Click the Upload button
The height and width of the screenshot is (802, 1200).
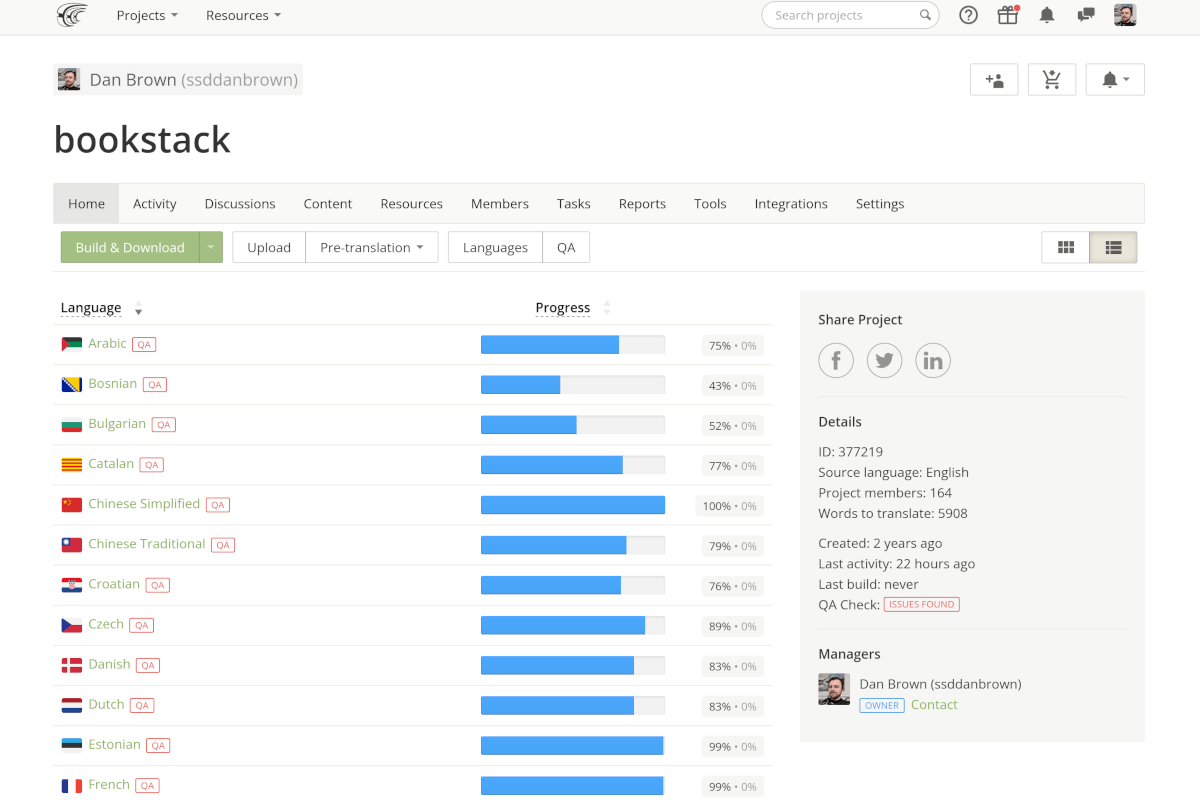click(269, 247)
